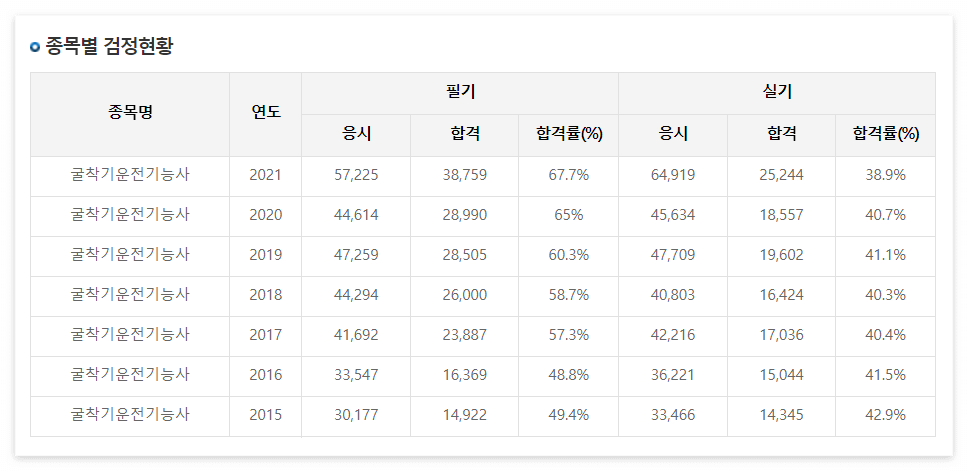Select the 필기 합격률(%) sub-header
Screen dimensions: 968x471
point(569,134)
